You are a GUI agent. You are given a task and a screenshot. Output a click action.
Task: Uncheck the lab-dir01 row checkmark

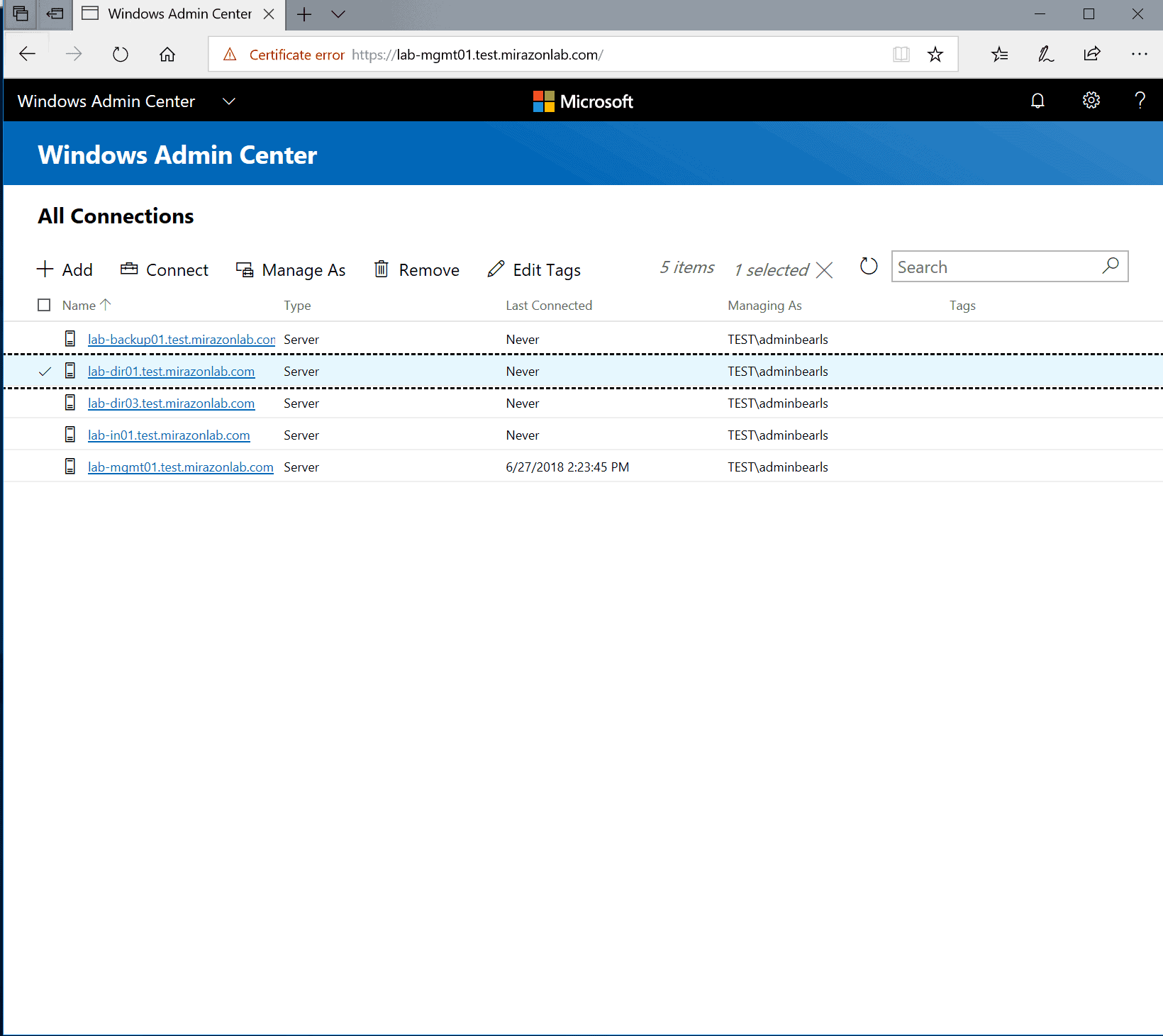(45, 372)
